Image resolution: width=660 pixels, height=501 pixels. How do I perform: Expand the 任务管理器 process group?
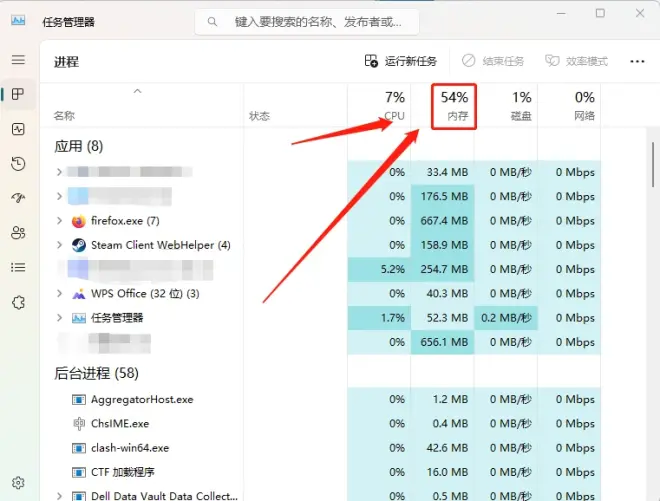pyautogui.click(x=60, y=318)
